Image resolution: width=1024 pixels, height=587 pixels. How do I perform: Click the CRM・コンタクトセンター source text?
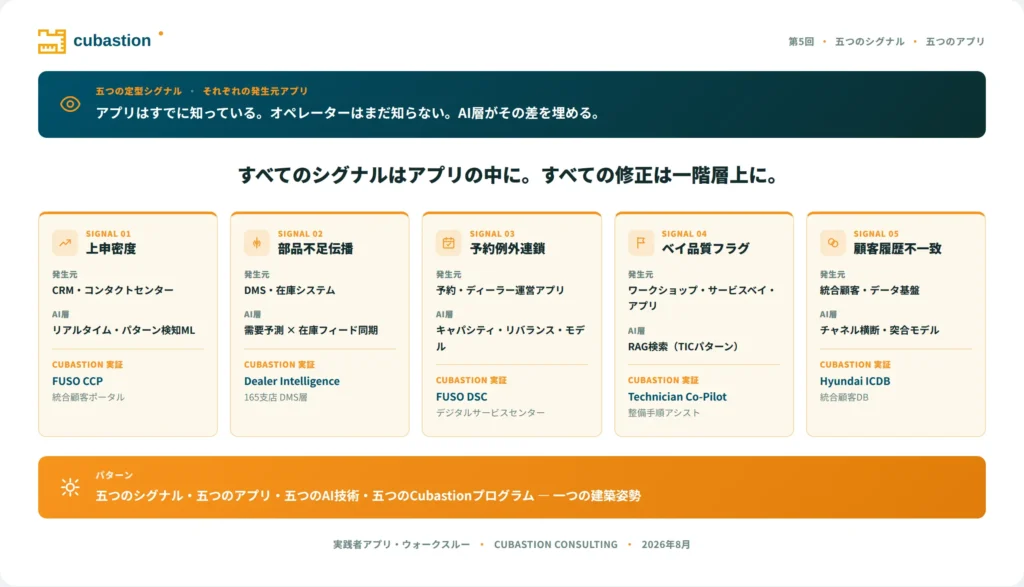pyautogui.click(x=113, y=290)
